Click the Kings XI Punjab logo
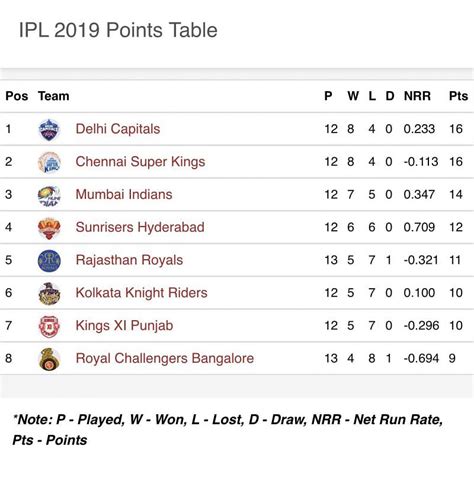474x484 pixels. pos(49,326)
